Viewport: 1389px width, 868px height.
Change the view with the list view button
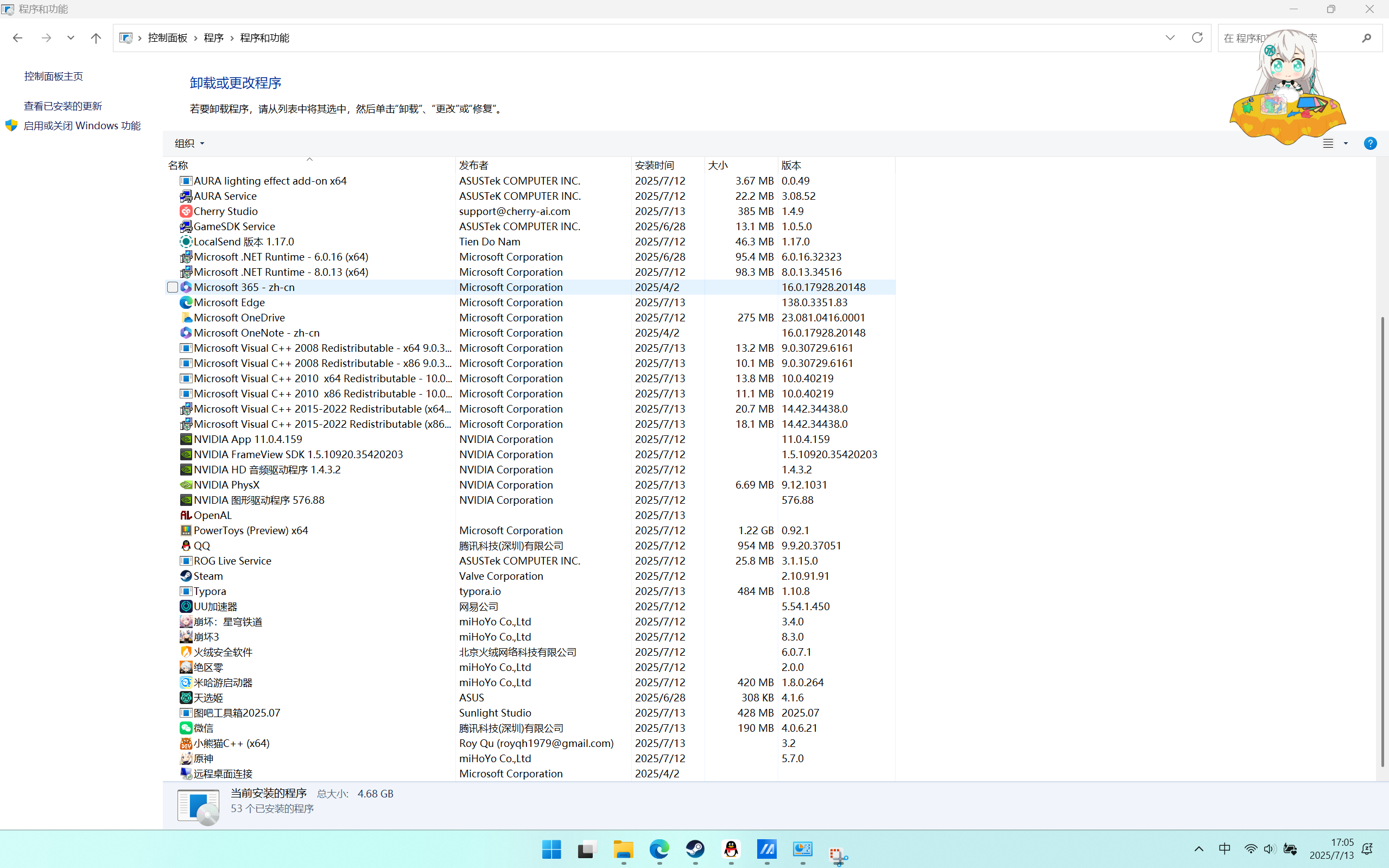click(x=1328, y=143)
